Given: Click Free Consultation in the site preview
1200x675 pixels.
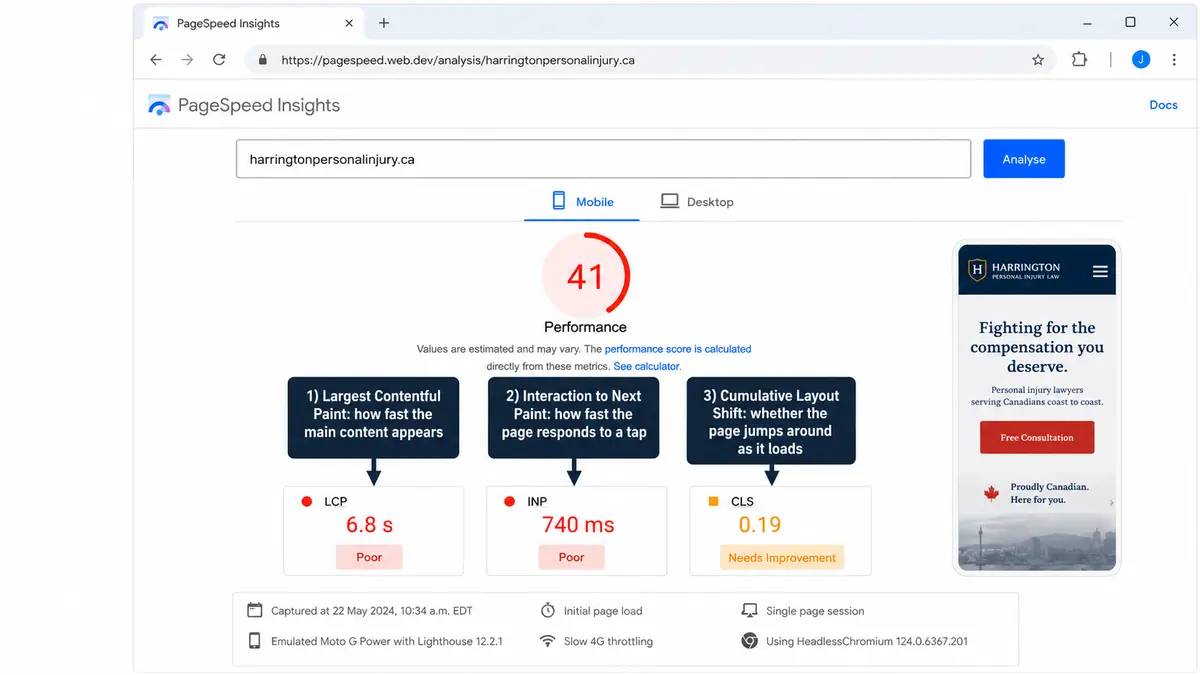Looking at the screenshot, I should point(1037,437).
